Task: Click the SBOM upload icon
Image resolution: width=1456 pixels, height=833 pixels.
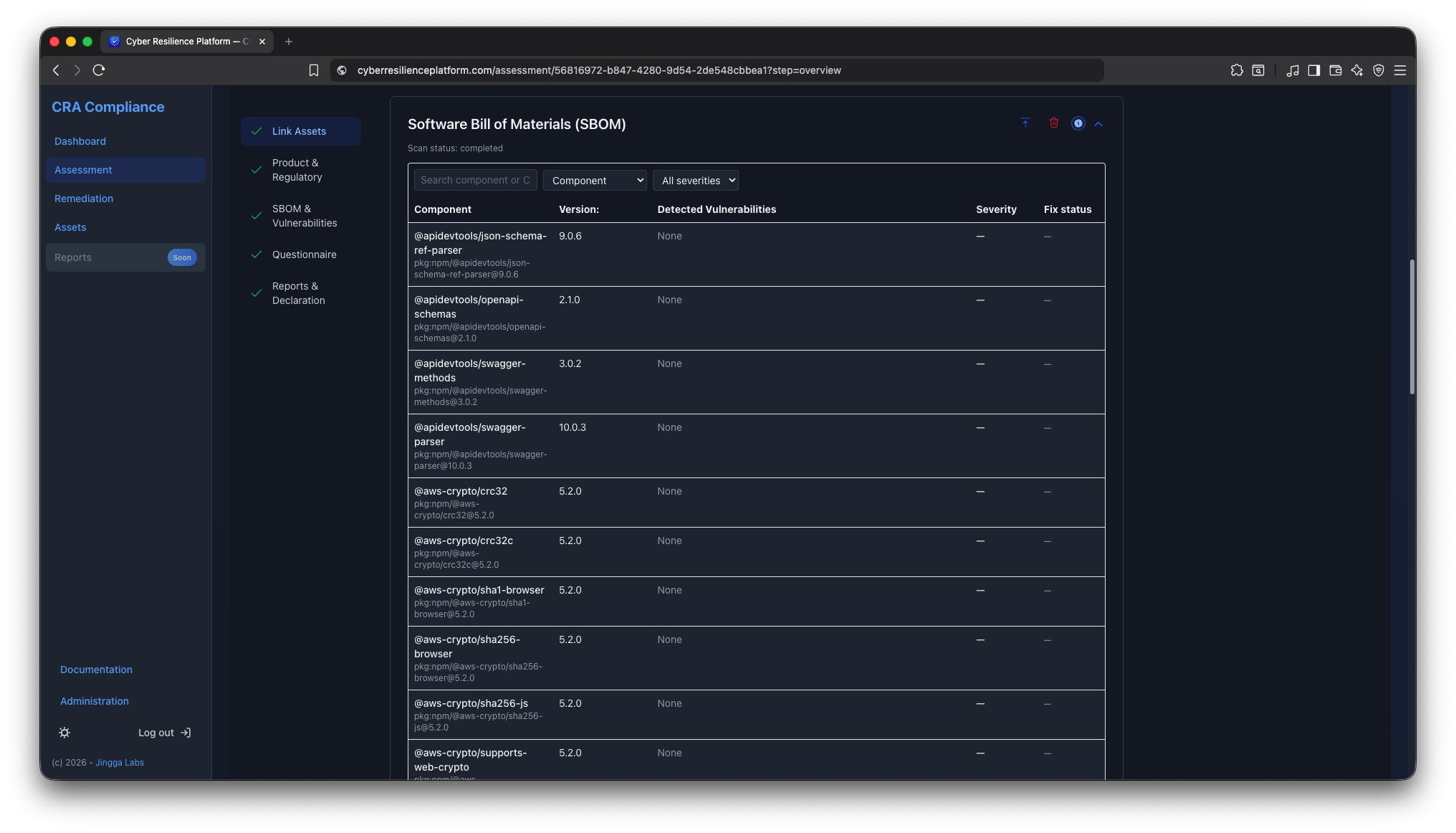Action: click(1025, 123)
